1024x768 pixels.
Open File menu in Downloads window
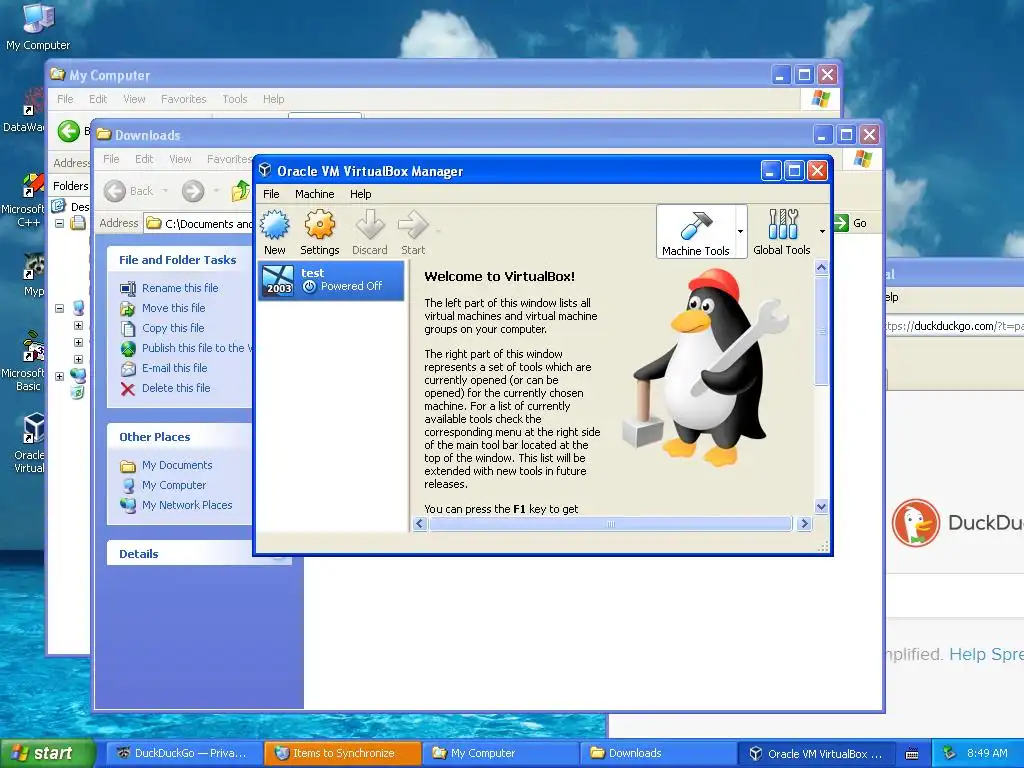click(112, 159)
